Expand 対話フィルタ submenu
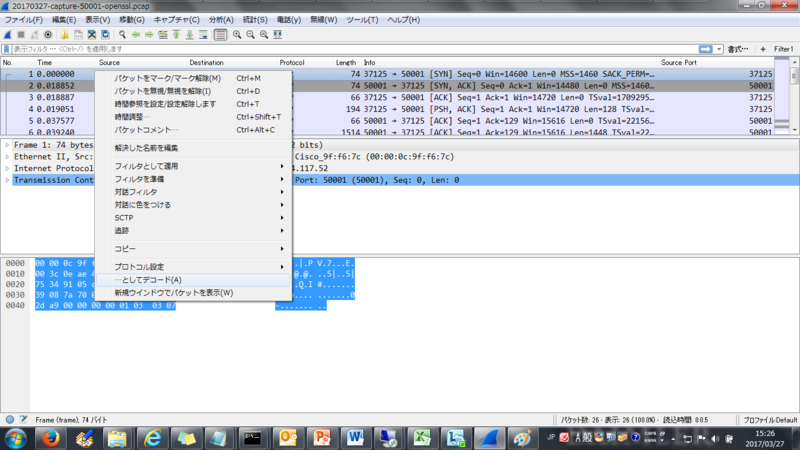Image resolution: width=800 pixels, height=450 pixels. pos(193,192)
